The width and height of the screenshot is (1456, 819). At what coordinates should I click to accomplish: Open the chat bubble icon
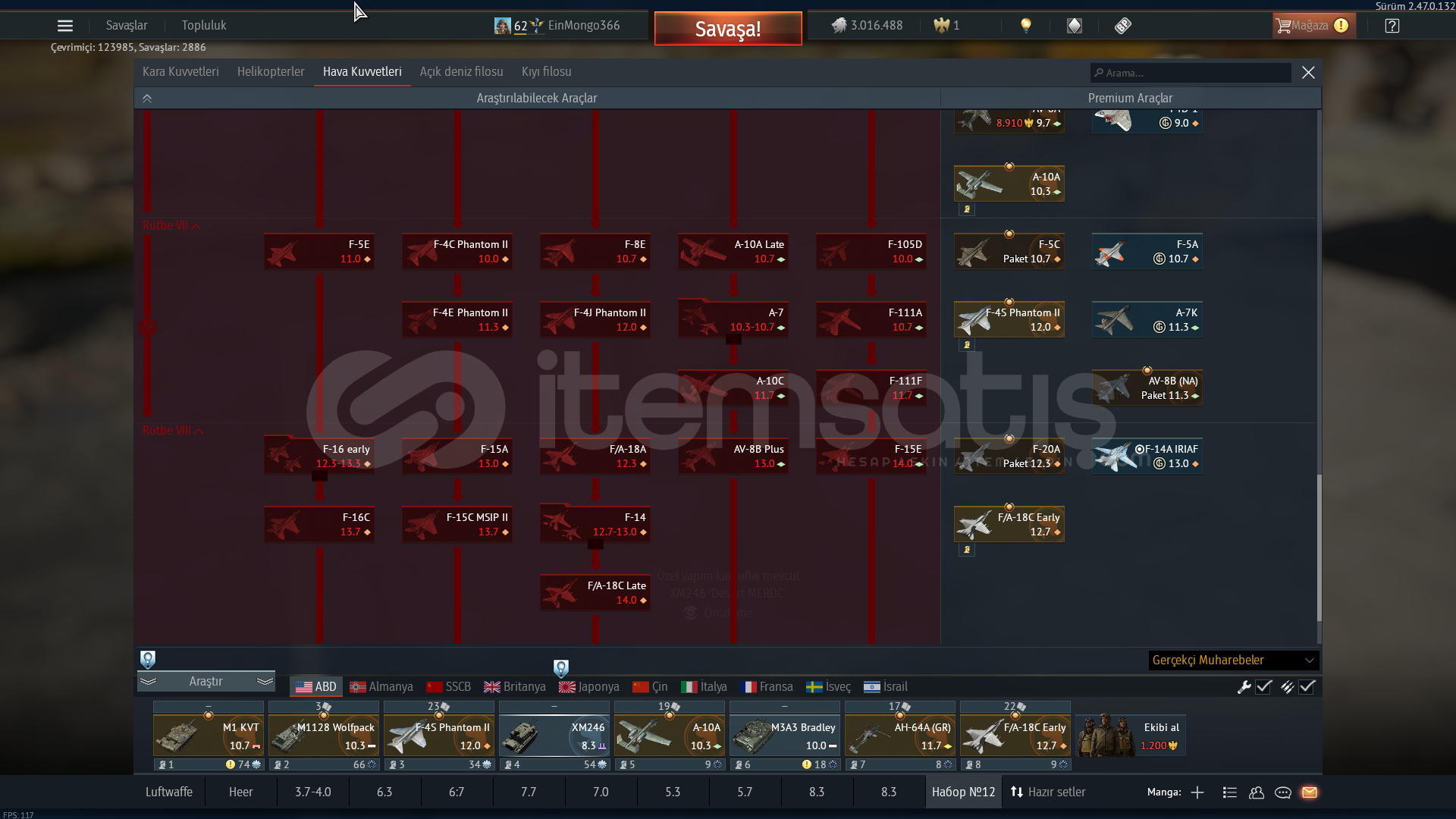point(1283,792)
